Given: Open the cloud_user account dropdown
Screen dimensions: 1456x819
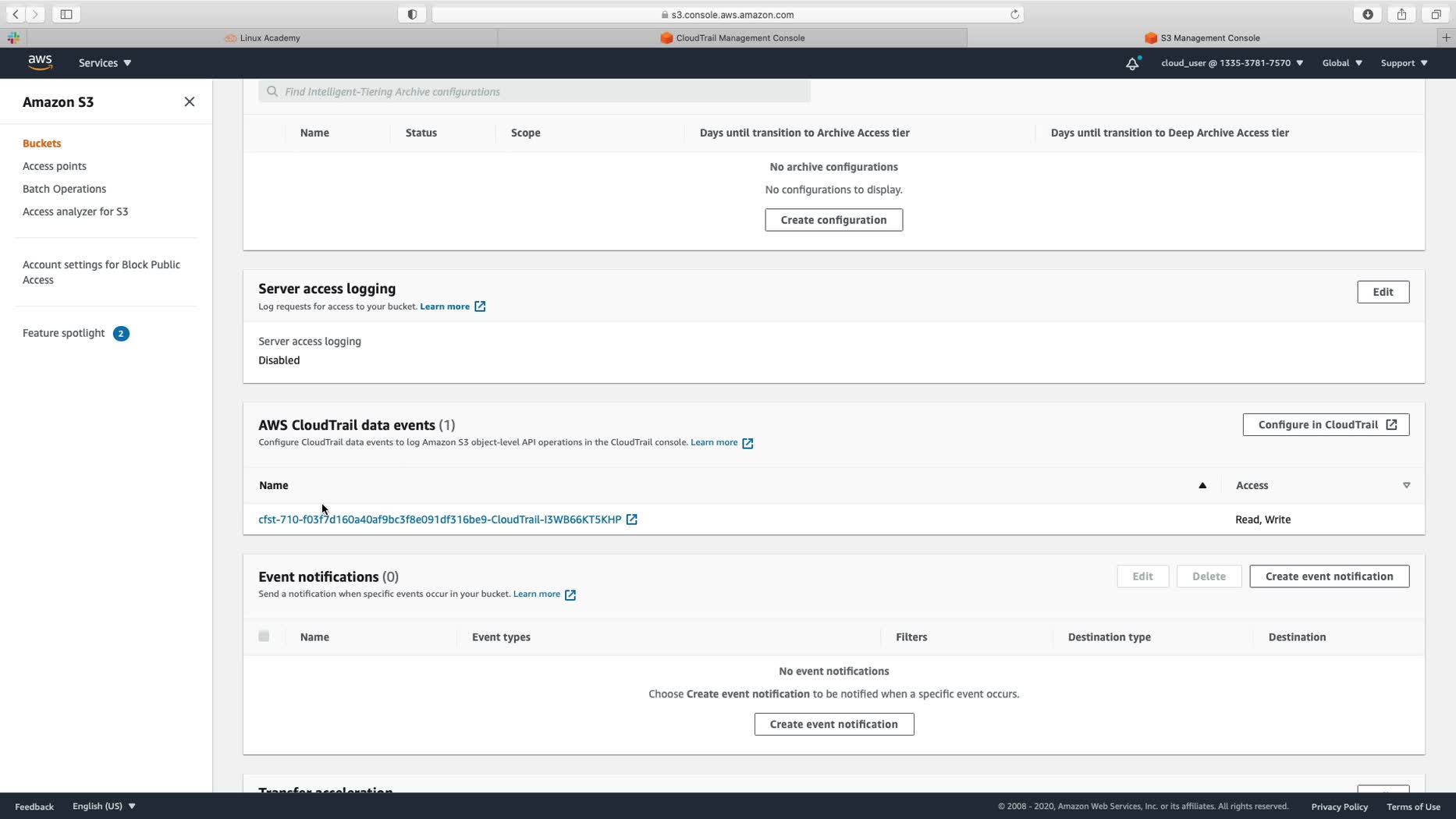Looking at the screenshot, I should pyautogui.click(x=1232, y=63).
